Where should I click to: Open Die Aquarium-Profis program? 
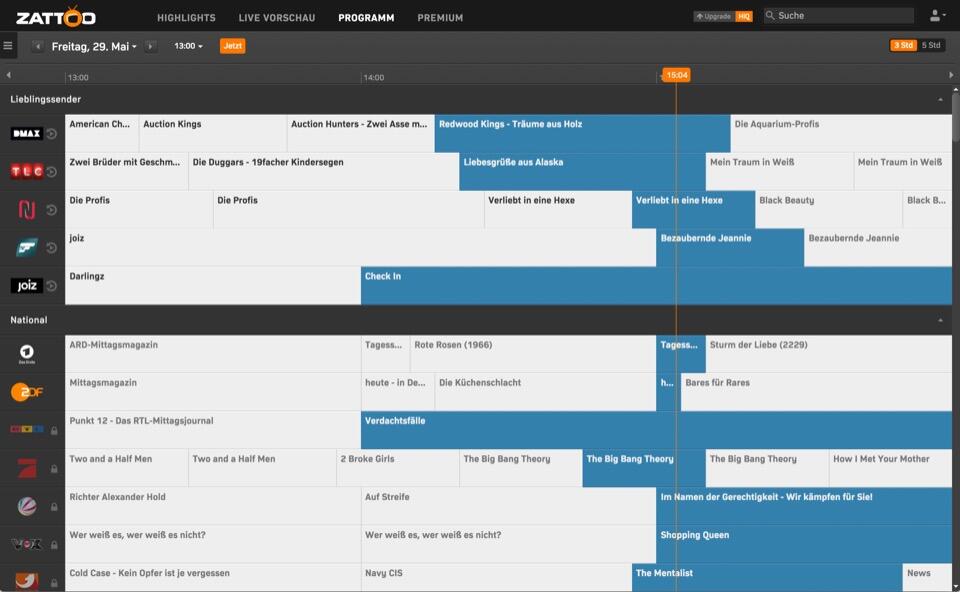841,133
